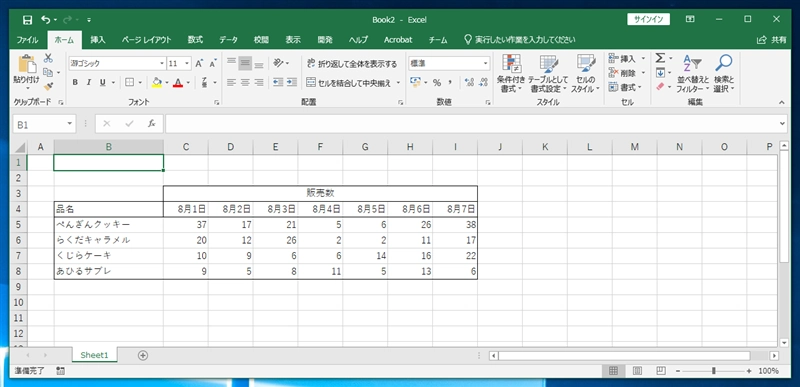Expand the Name Box dropdown
Image resolution: width=800 pixels, height=387 pixels.
(x=70, y=123)
